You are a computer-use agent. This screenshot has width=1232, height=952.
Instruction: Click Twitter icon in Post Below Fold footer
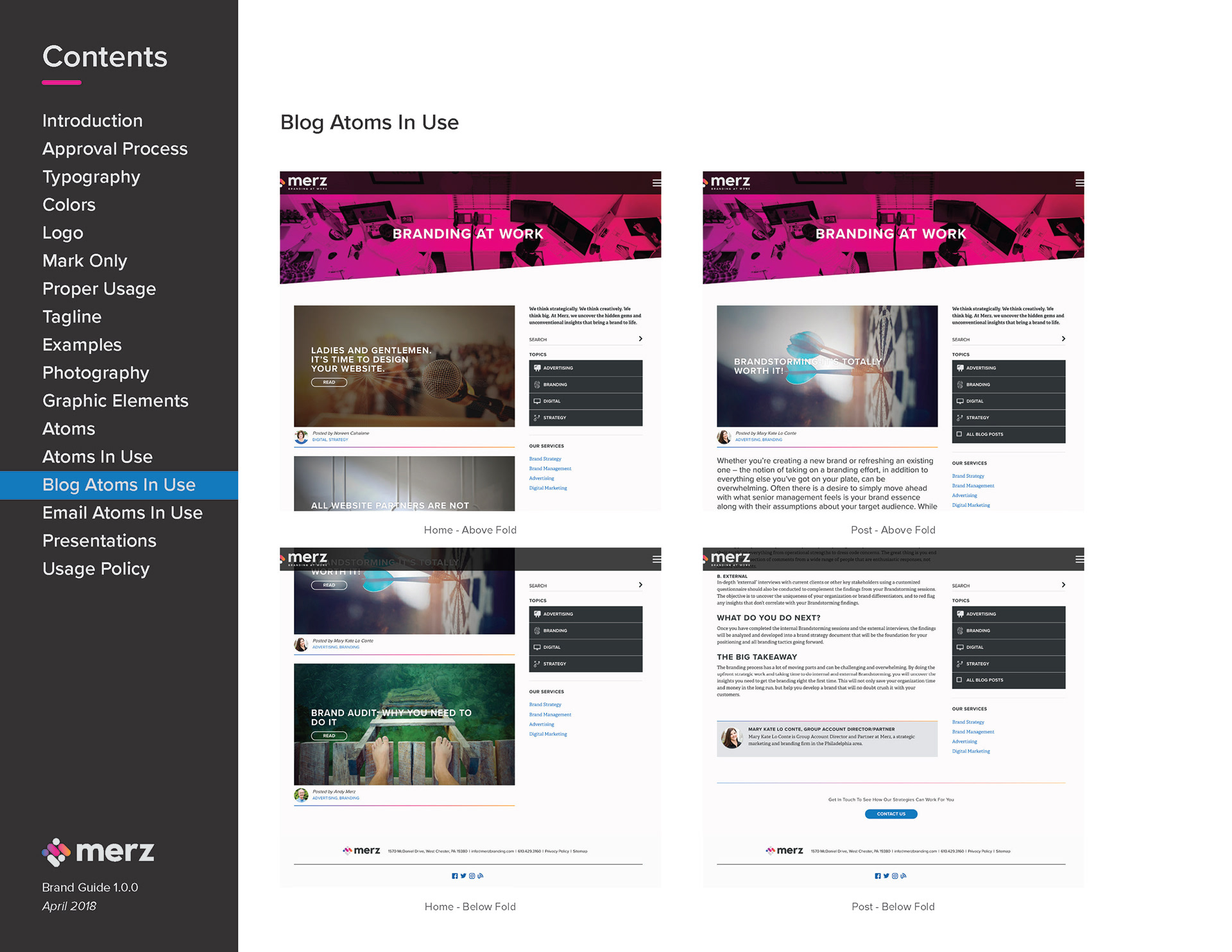tap(886, 876)
